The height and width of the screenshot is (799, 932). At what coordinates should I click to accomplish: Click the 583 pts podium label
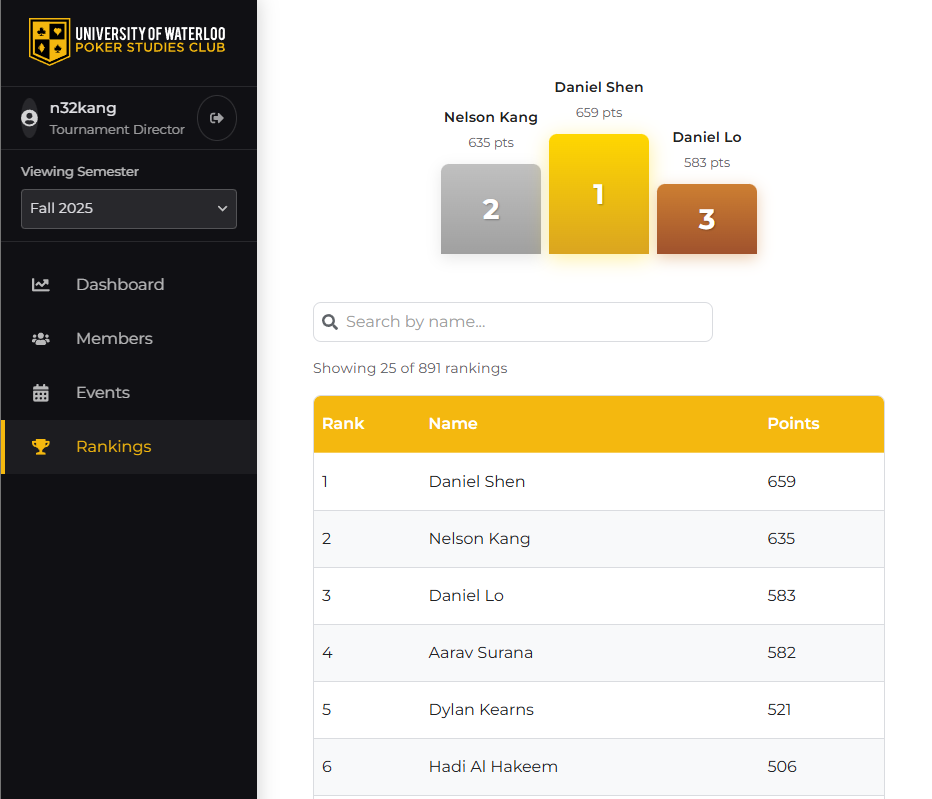click(706, 163)
